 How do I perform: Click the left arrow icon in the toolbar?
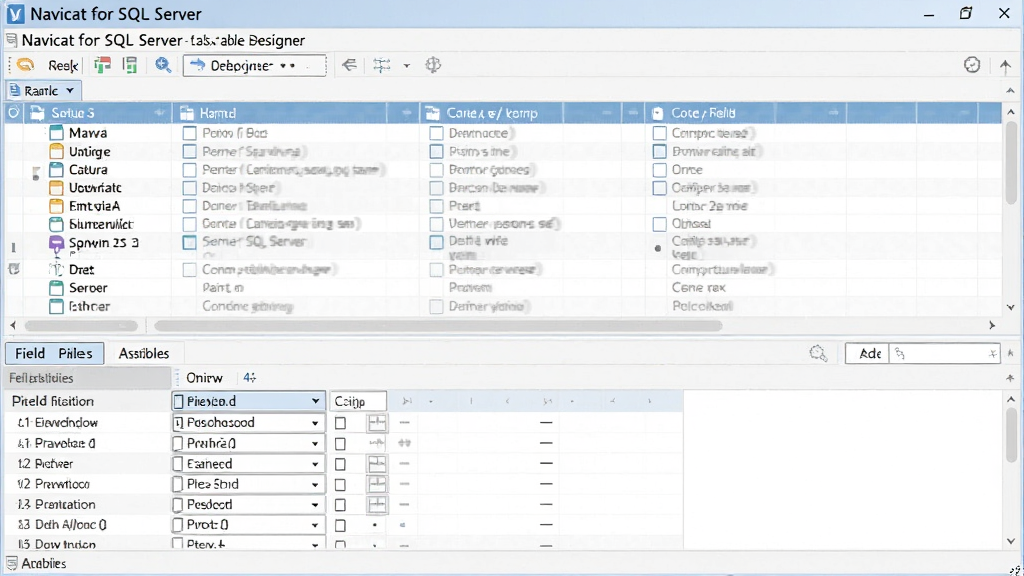(349, 65)
